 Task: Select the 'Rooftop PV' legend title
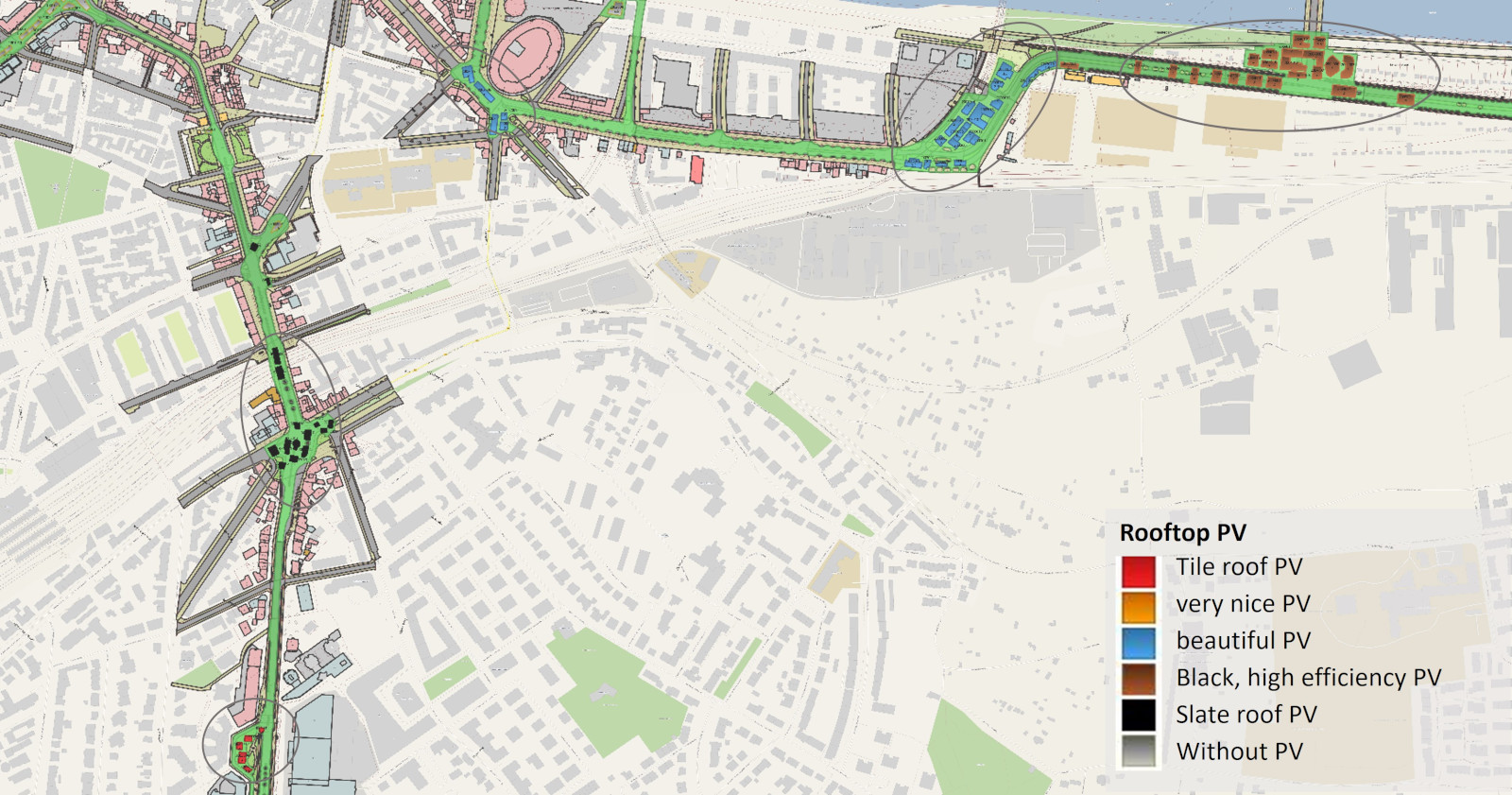tap(1182, 533)
